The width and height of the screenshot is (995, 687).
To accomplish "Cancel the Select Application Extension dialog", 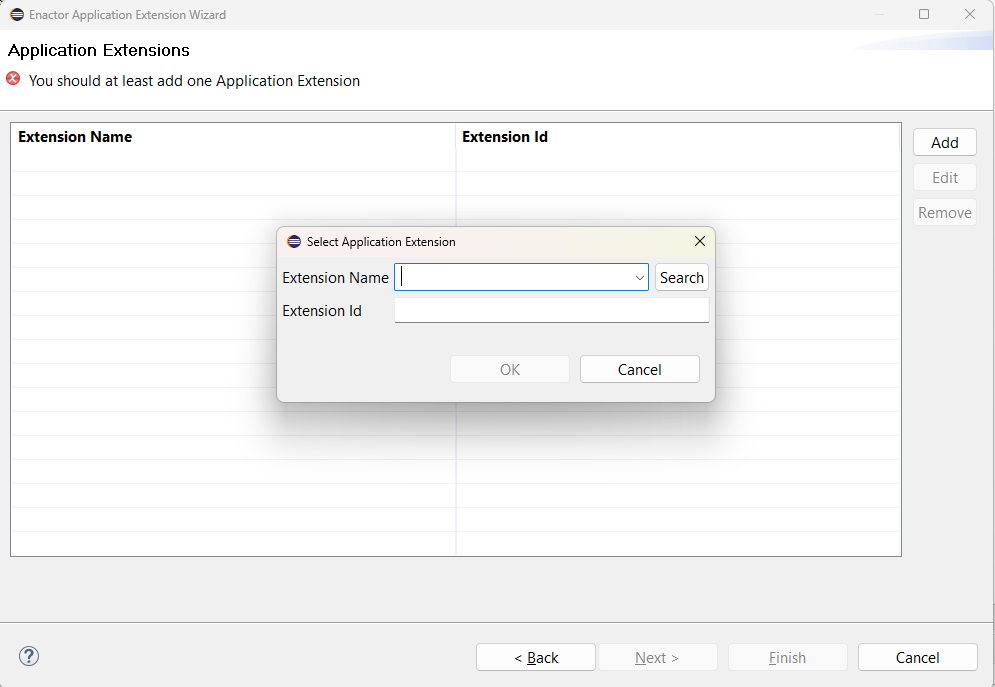I will pos(640,369).
